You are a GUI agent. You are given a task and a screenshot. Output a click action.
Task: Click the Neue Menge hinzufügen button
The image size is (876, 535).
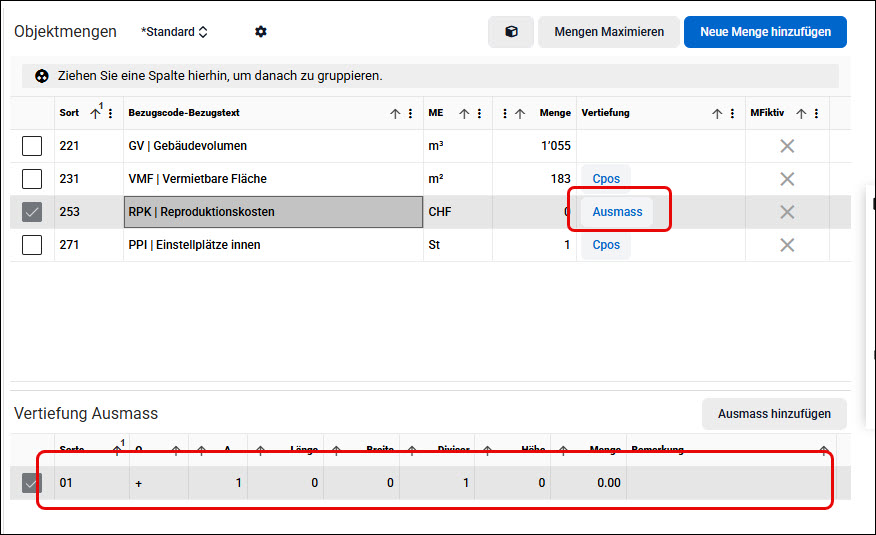765,32
